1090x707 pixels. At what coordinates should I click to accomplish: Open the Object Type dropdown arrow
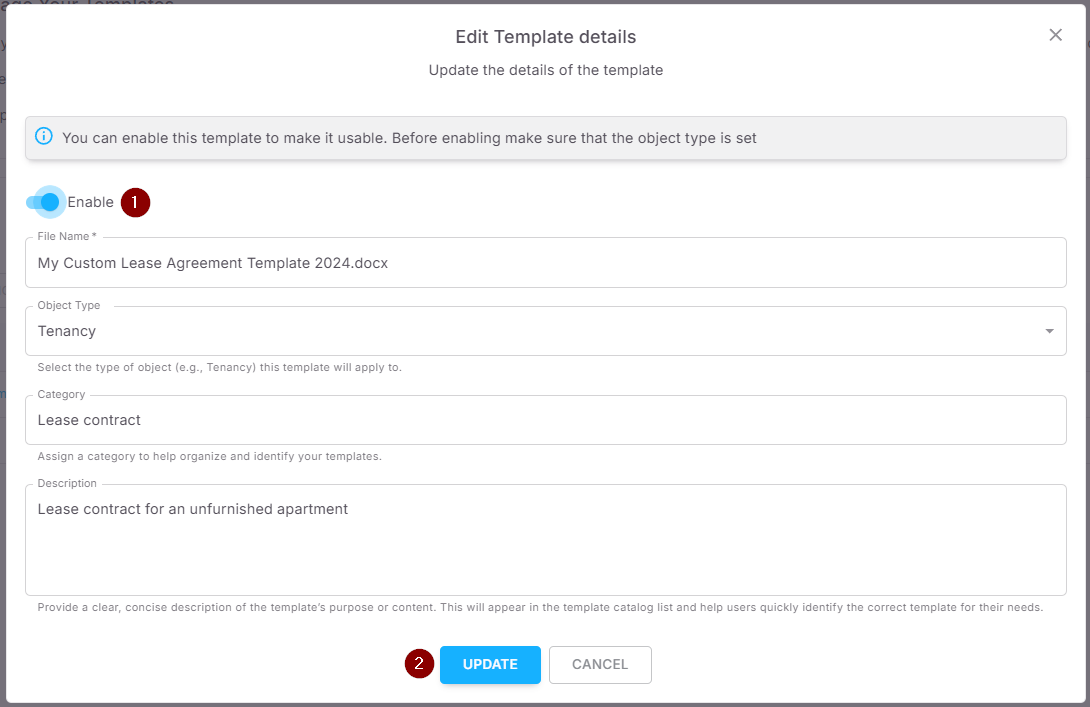tap(1049, 331)
